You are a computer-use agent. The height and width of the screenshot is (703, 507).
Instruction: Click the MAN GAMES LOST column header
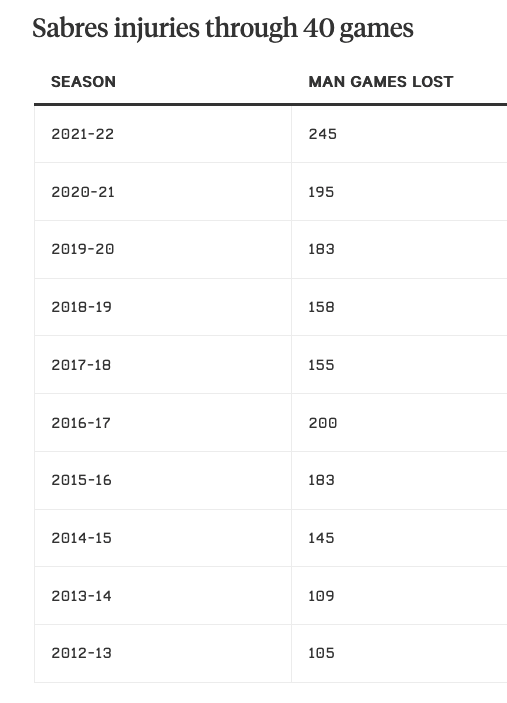click(381, 82)
